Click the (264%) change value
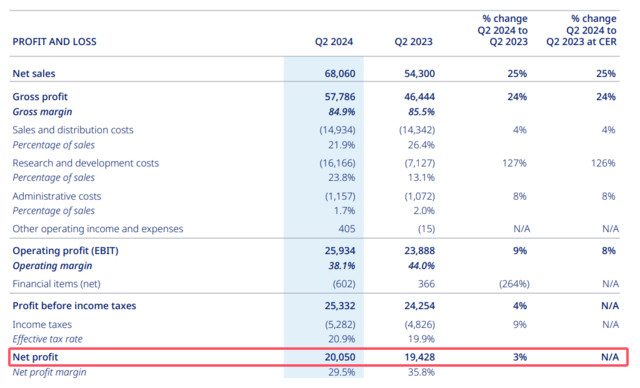 point(514,284)
